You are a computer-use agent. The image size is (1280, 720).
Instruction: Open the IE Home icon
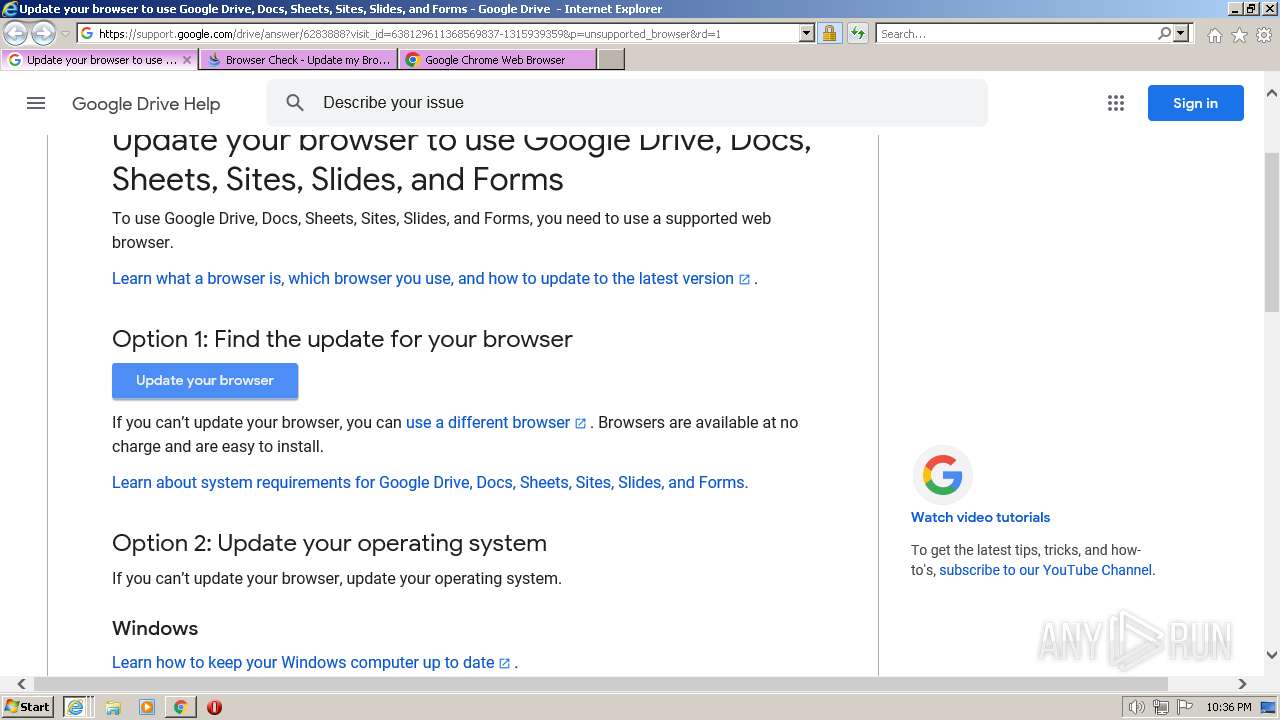(x=1214, y=35)
